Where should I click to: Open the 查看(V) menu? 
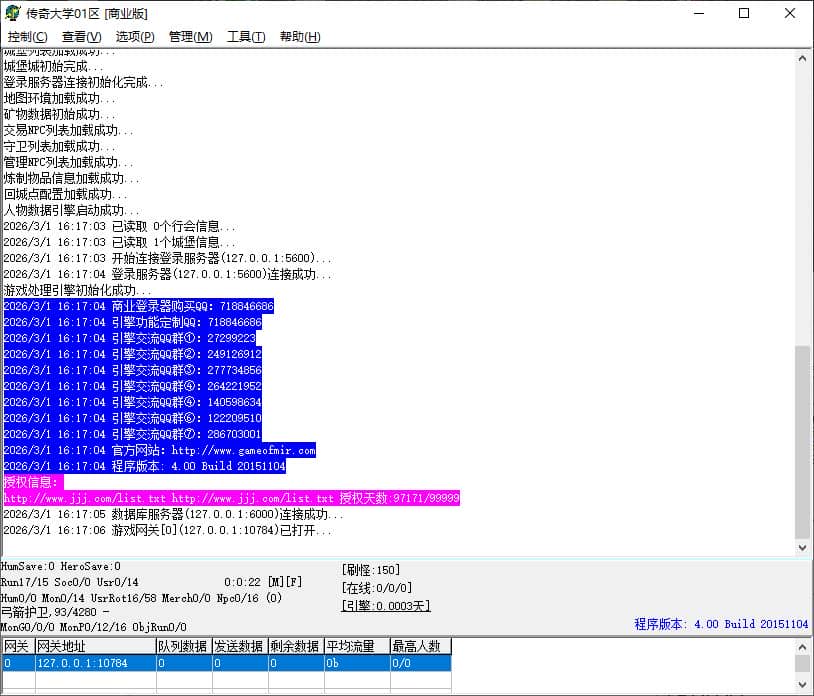[x=82, y=37]
